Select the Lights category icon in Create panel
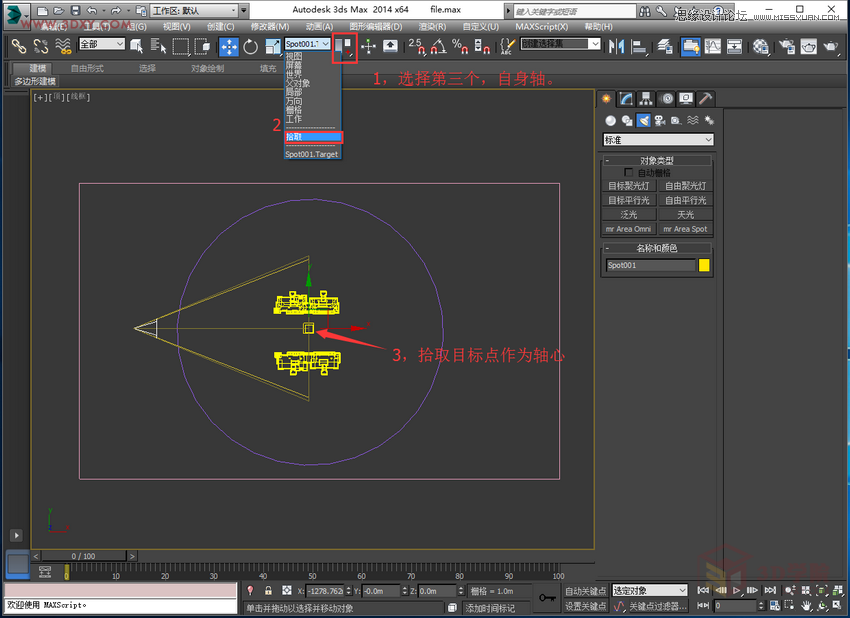Screen dimensions: 850x618 (x=643, y=120)
